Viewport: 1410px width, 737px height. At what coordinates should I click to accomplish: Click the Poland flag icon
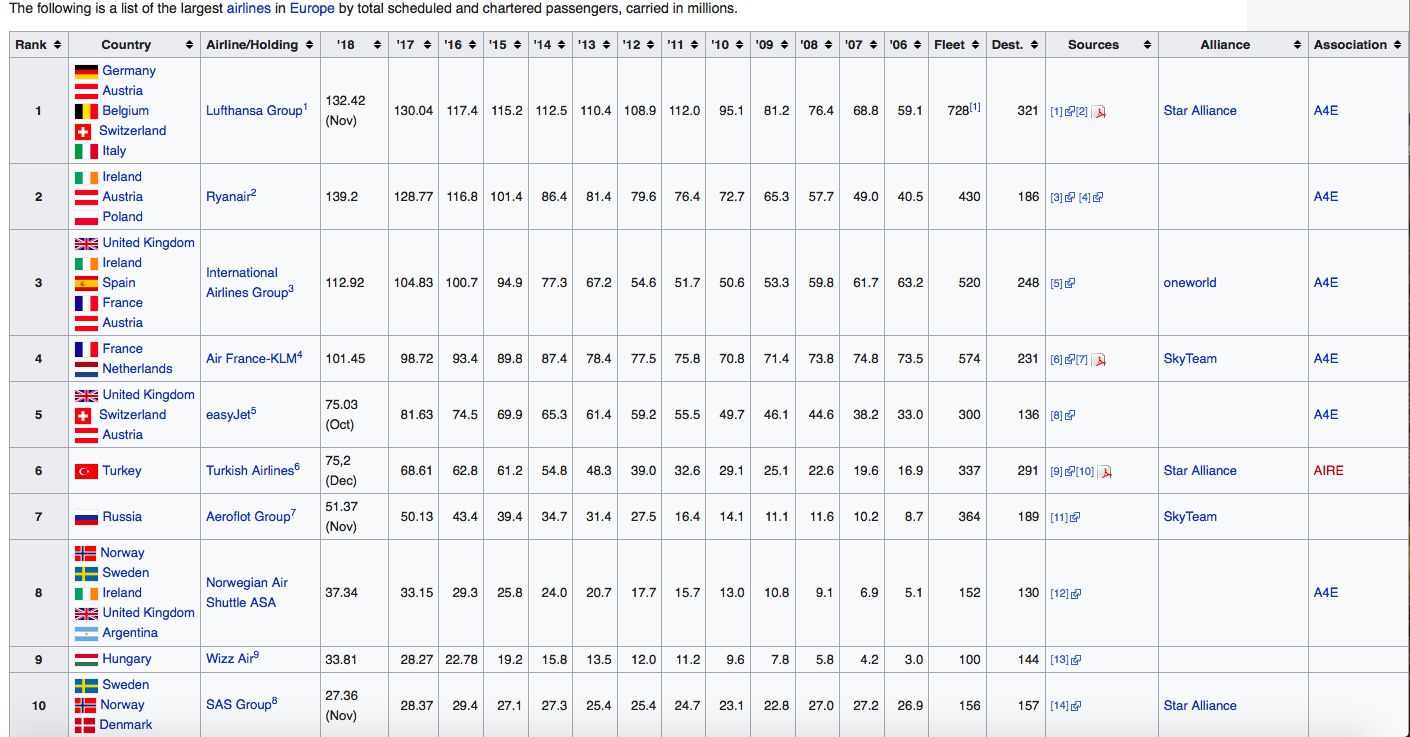[86, 217]
